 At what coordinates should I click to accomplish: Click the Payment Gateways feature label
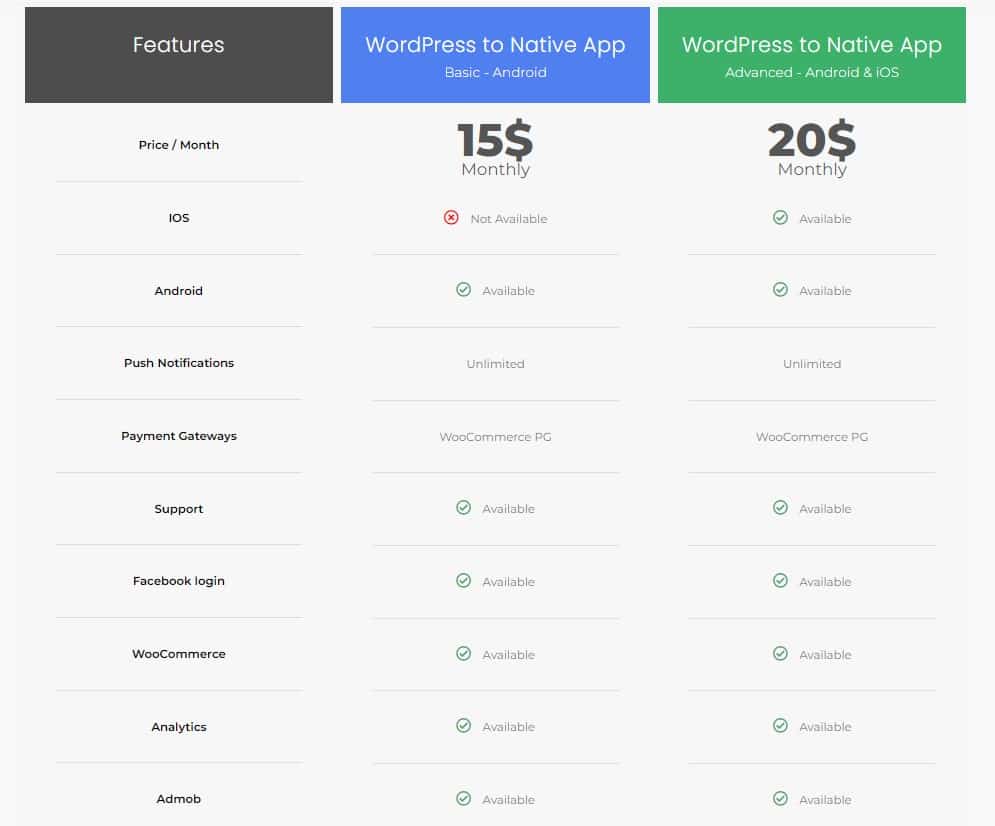click(179, 436)
